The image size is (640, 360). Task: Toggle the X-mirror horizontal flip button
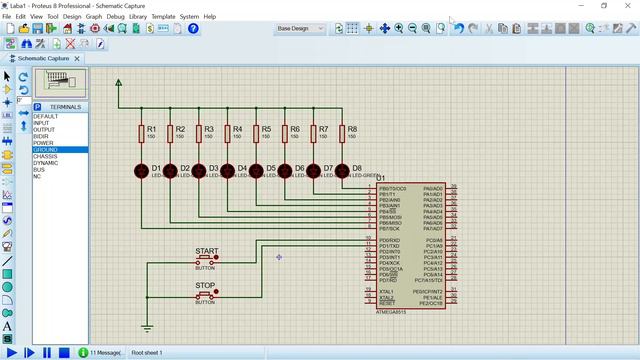click(24, 113)
